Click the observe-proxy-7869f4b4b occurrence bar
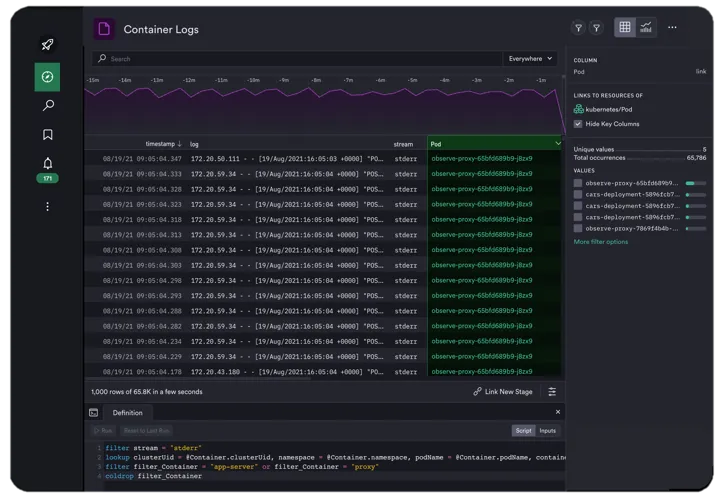720x499 pixels. click(x=695, y=229)
